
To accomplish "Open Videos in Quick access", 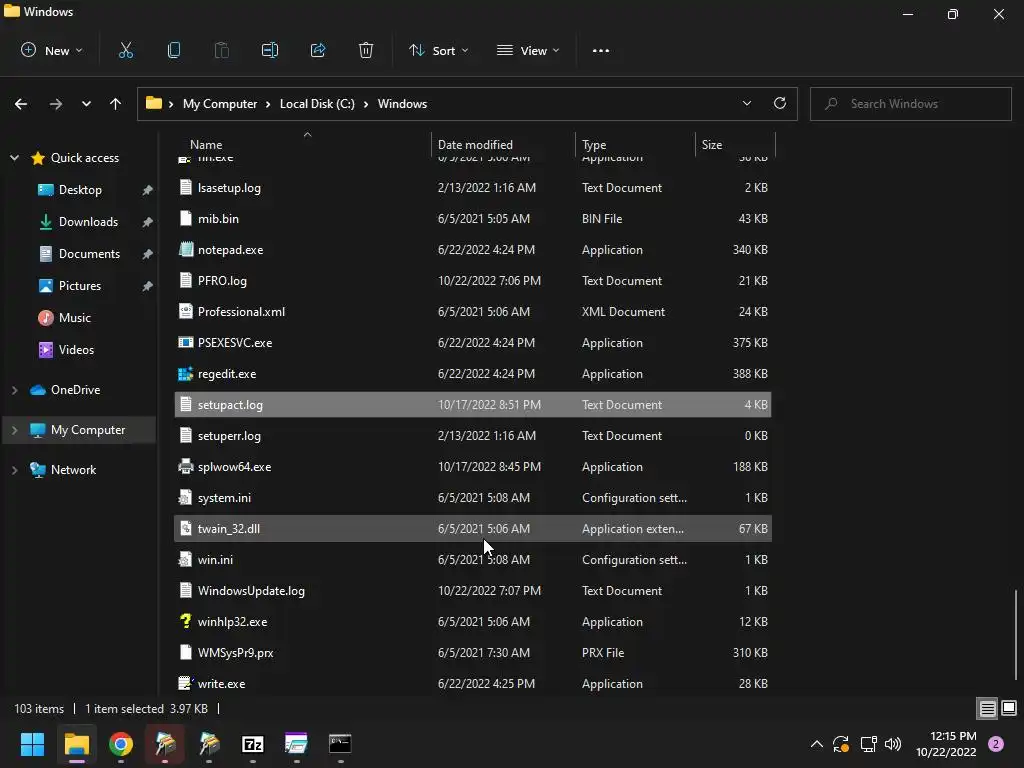I will tap(76, 349).
